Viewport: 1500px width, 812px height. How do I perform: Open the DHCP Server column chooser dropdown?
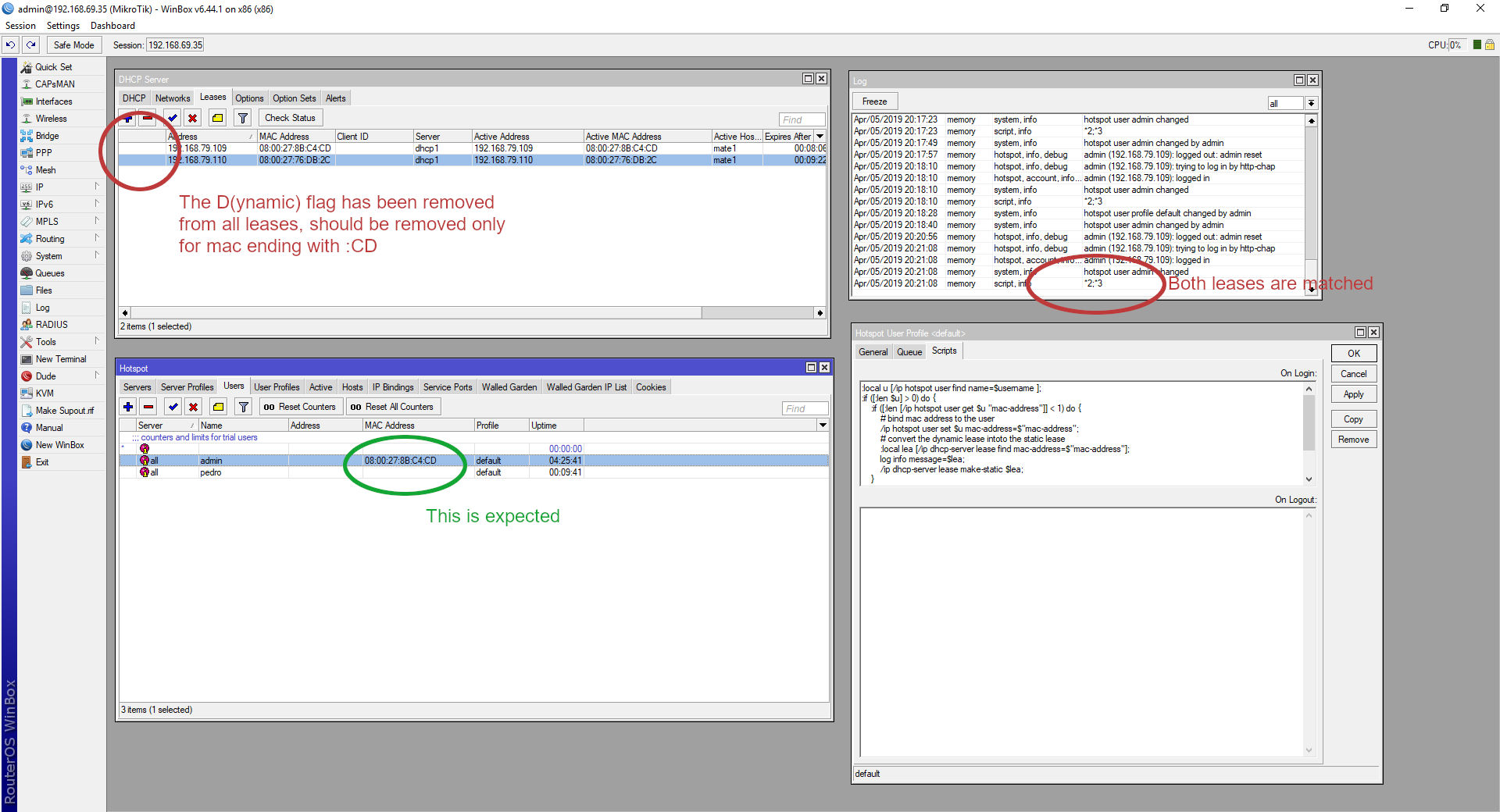[820, 137]
